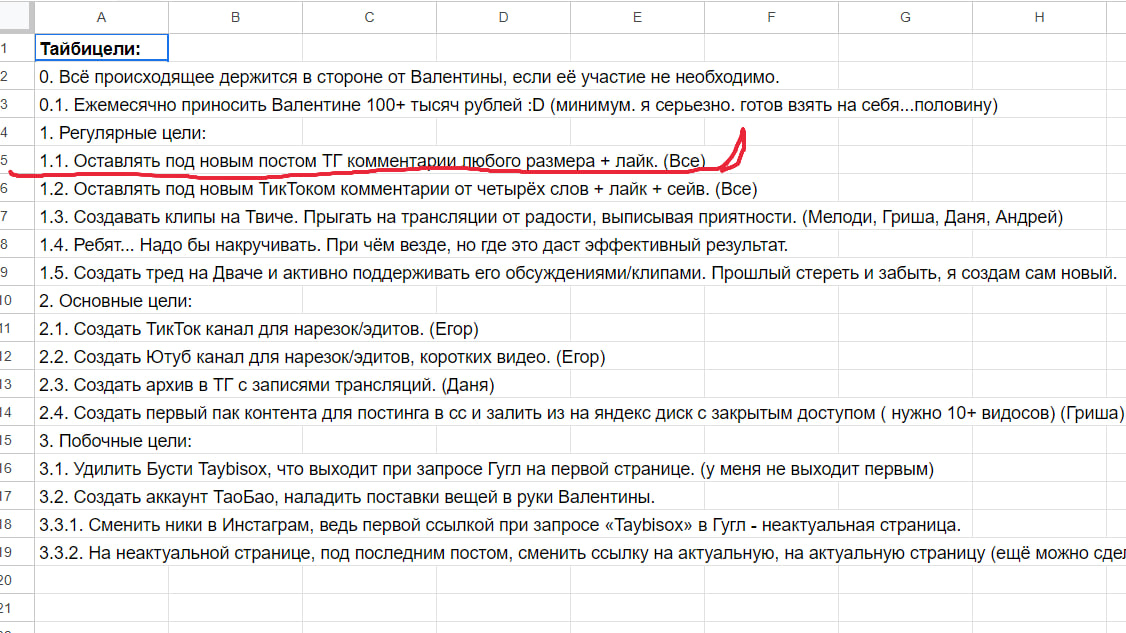Click row '3.3.1. Сменить ники в Инстаграм'

point(500,525)
